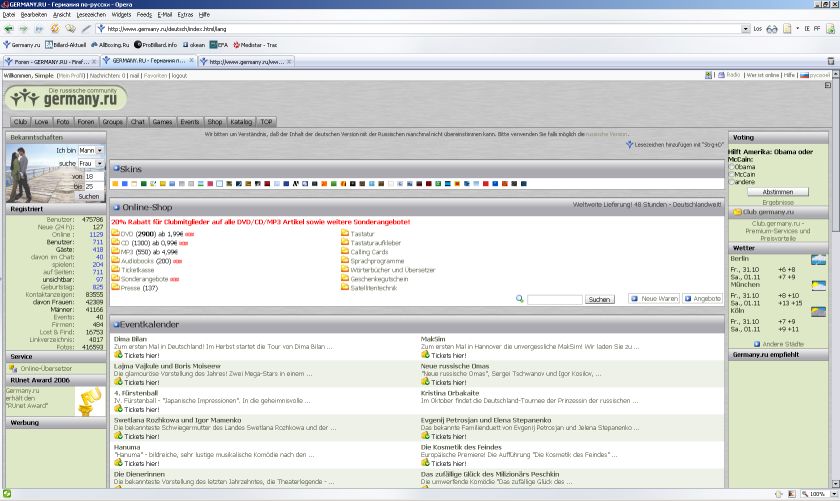Switch to the Foren - GERMANY.RU tab
The height and width of the screenshot is (501, 840).
[51, 62]
